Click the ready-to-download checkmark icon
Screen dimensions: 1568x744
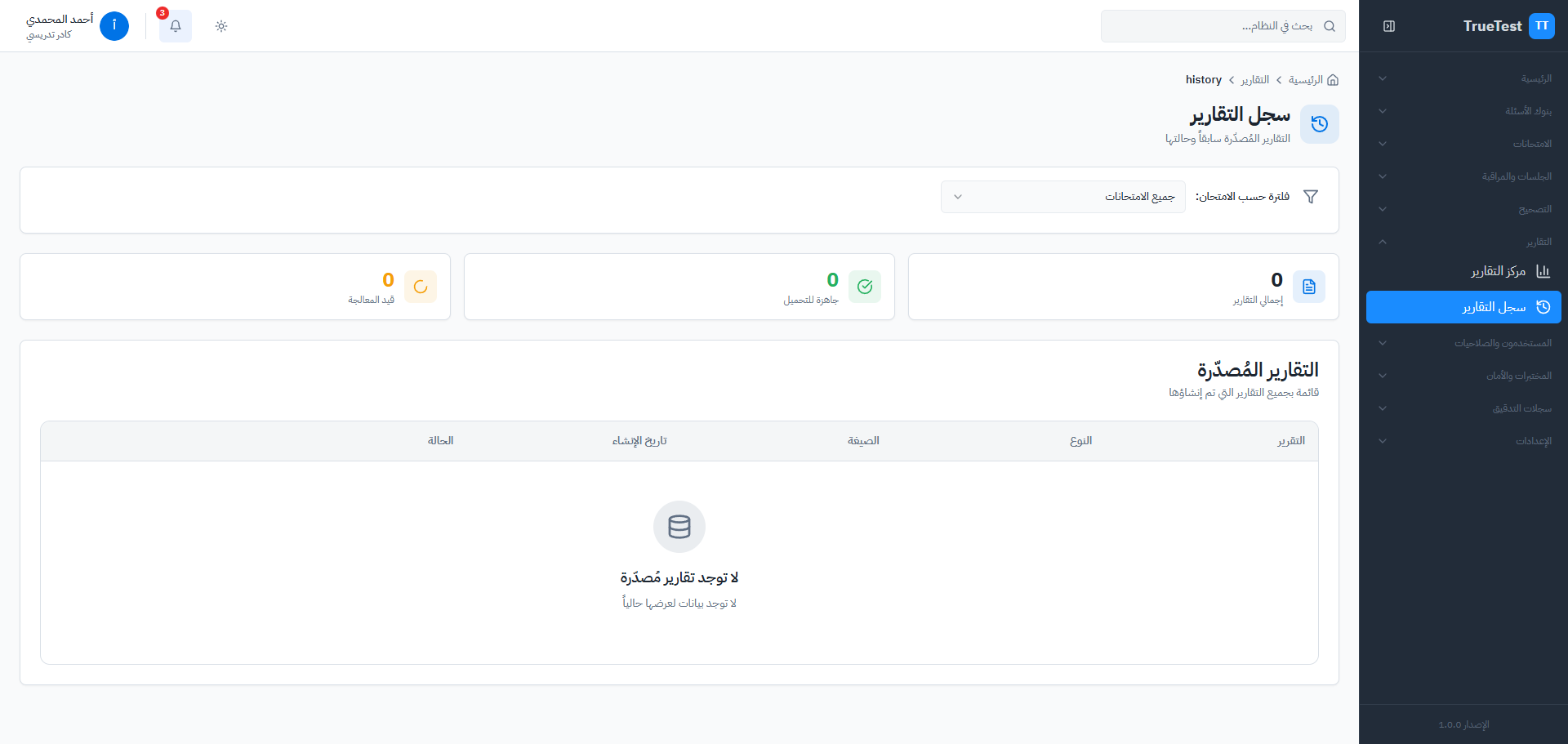click(865, 287)
